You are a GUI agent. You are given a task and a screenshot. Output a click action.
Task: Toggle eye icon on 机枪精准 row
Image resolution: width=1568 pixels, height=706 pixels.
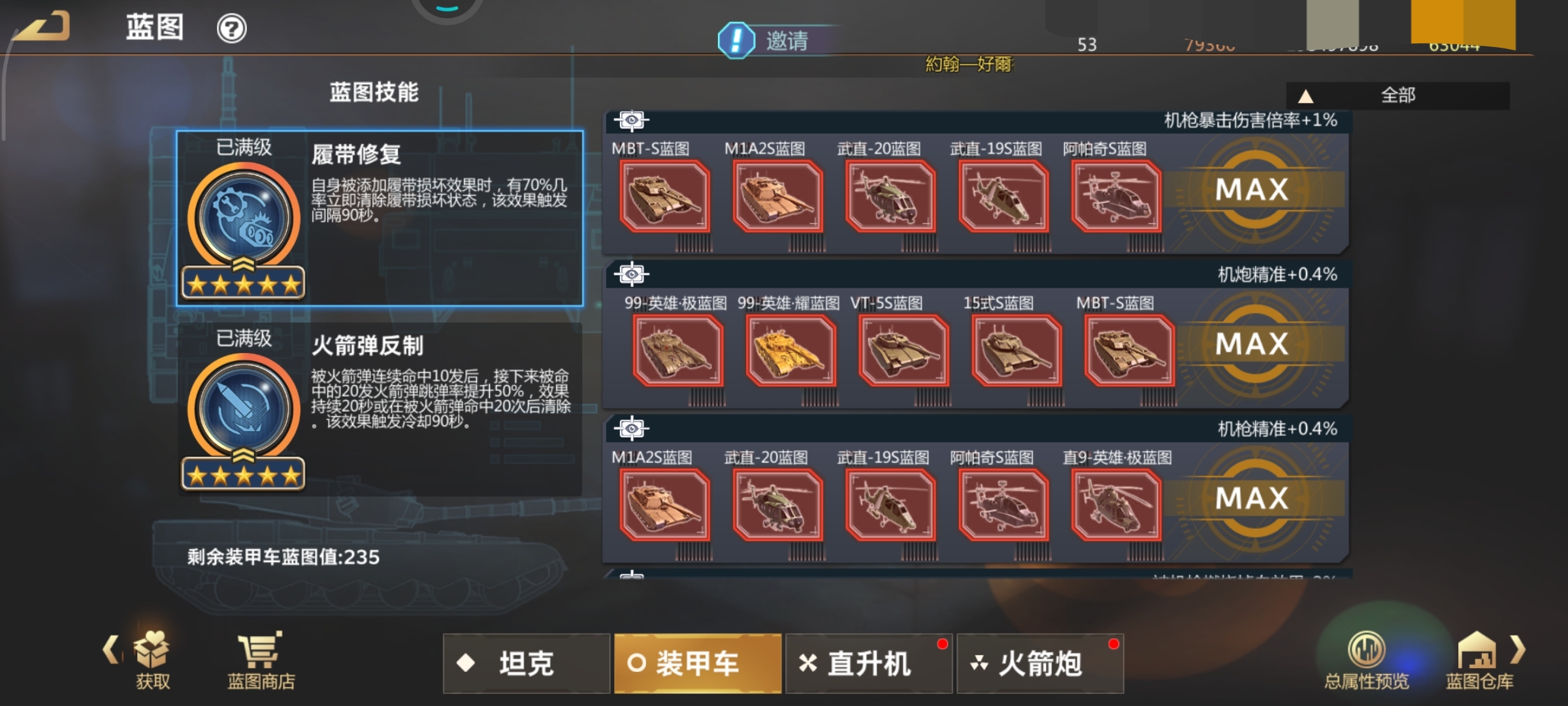[x=631, y=429]
